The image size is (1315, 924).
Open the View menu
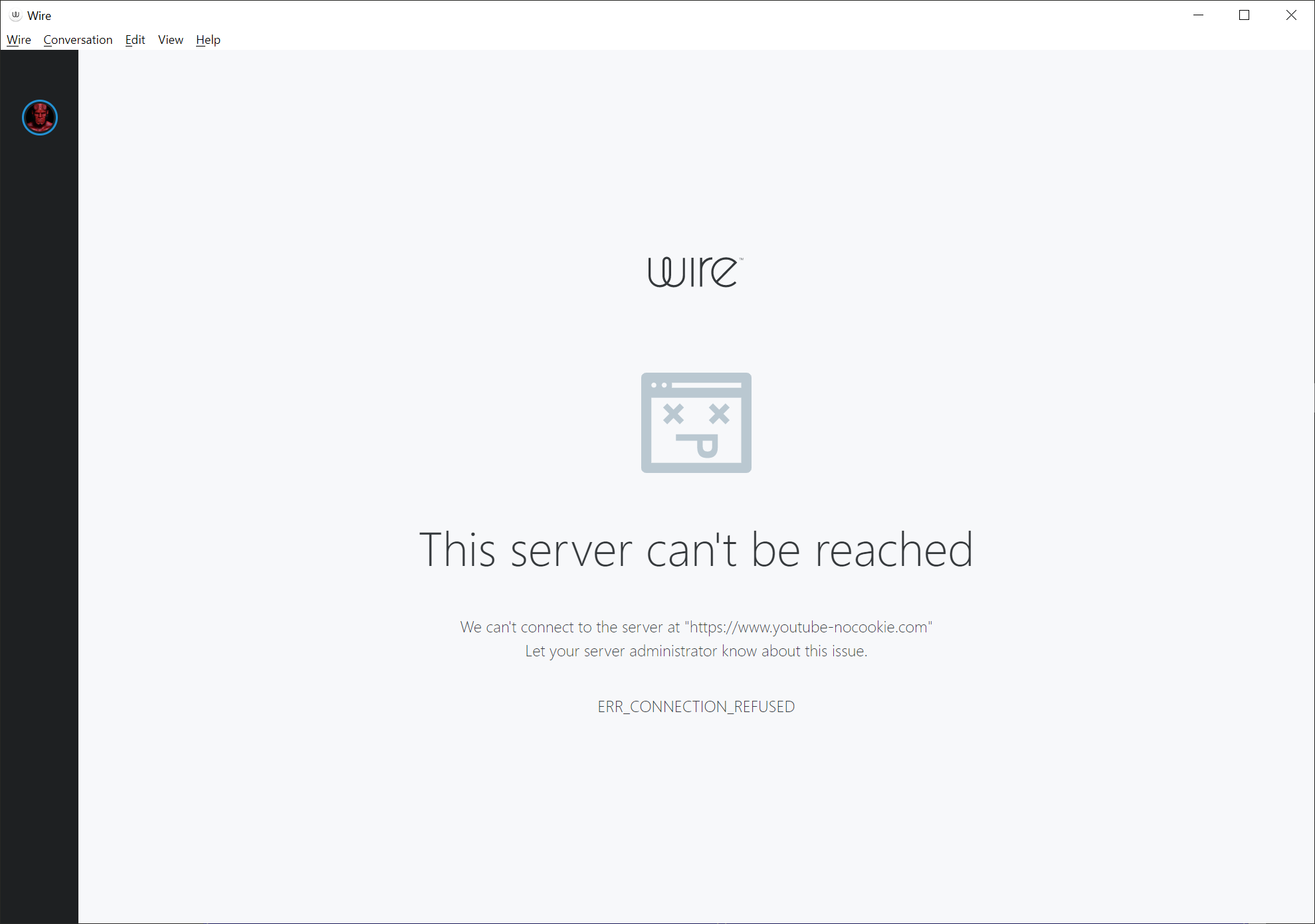pos(170,40)
